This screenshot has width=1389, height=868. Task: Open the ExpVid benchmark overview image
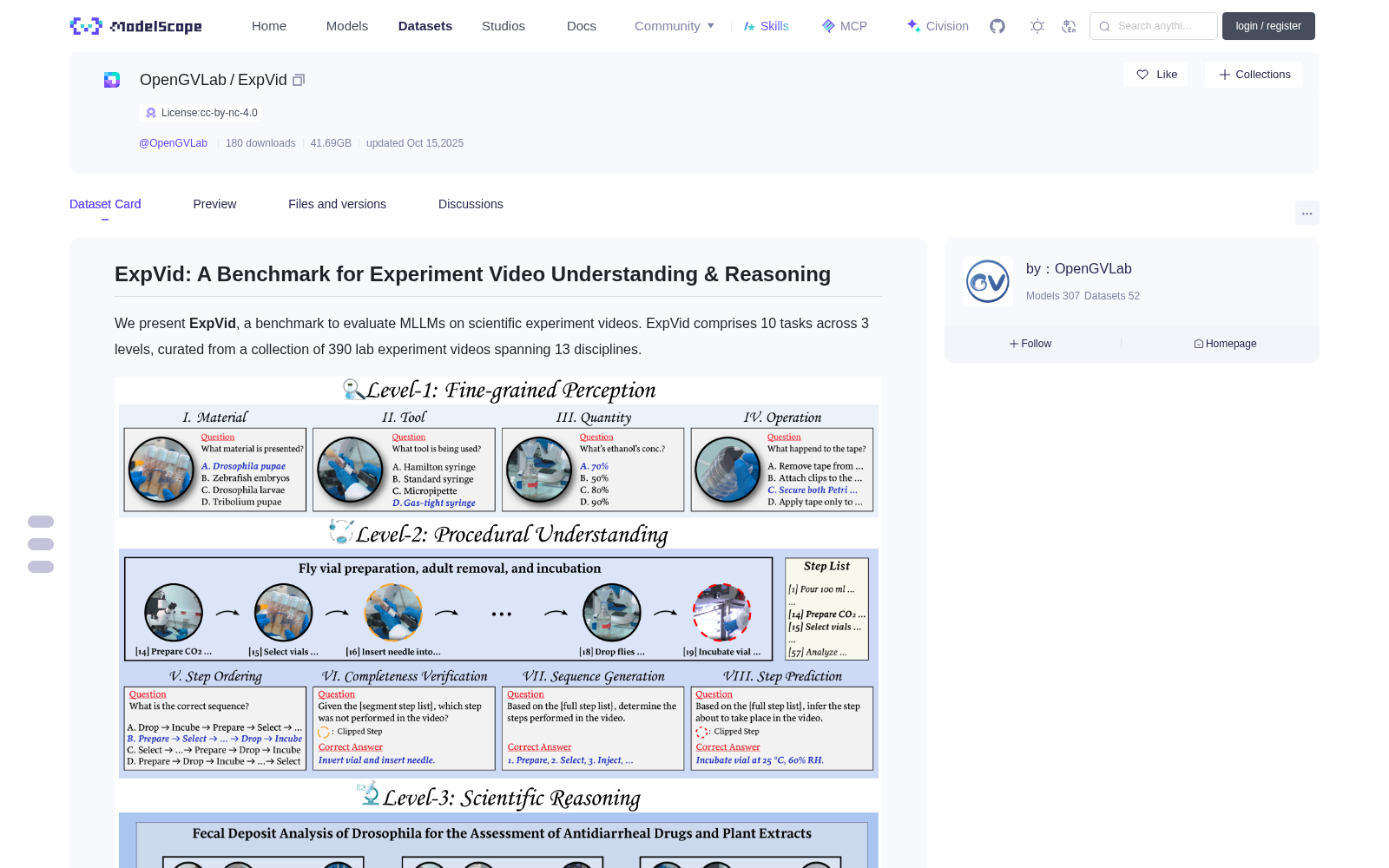[498, 622]
